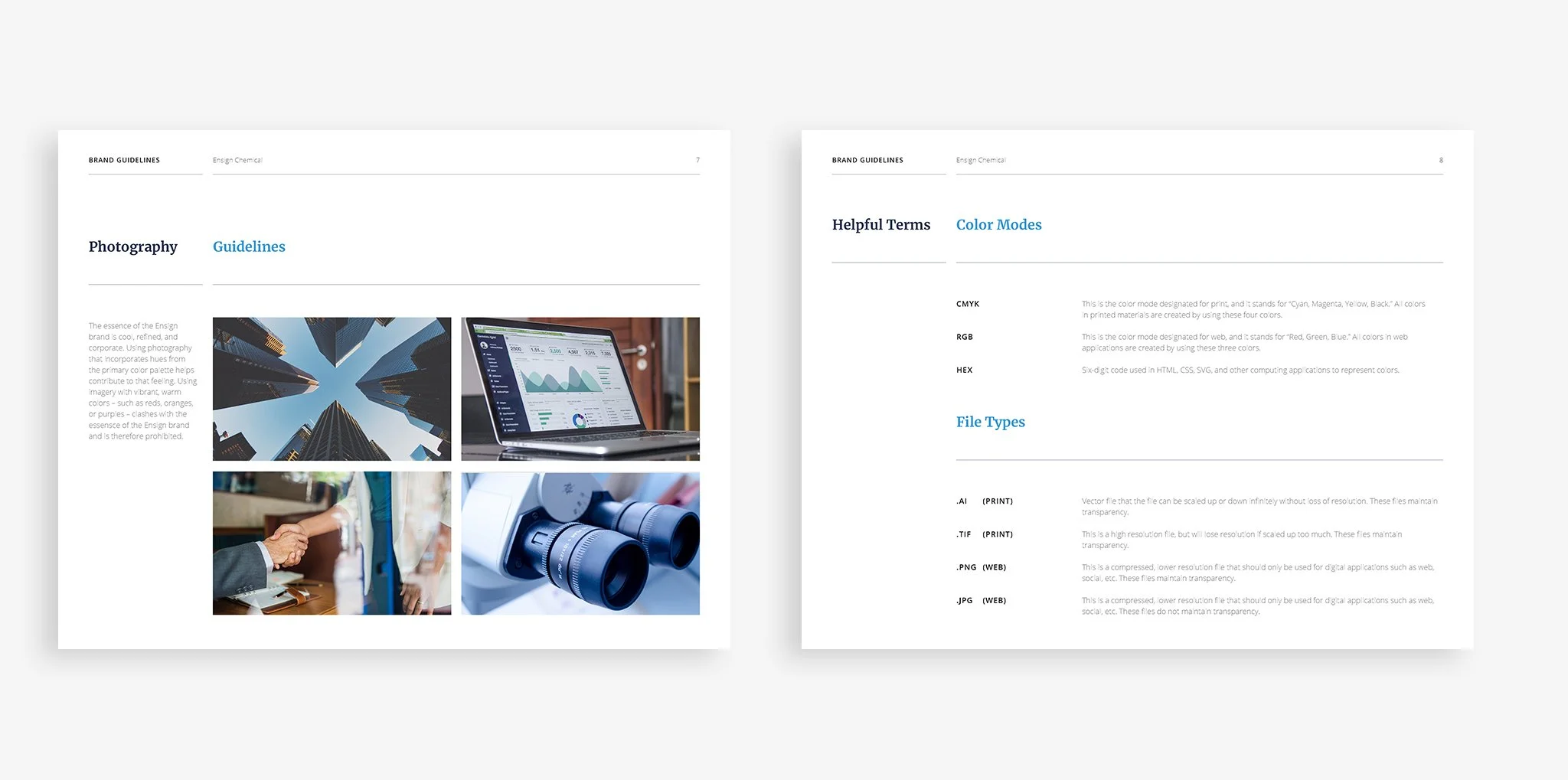1568x780 pixels.
Task: Click "Ensign Chemical" header on page 7
Action: (x=237, y=160)
